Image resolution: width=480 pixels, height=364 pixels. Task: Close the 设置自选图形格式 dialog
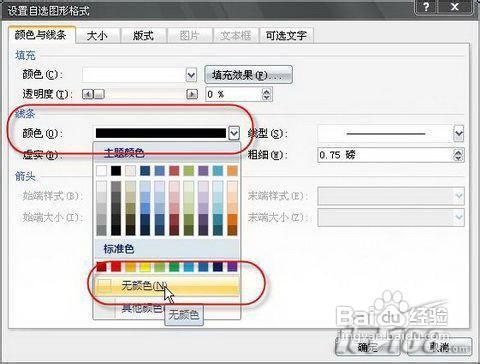pos(455,7)
